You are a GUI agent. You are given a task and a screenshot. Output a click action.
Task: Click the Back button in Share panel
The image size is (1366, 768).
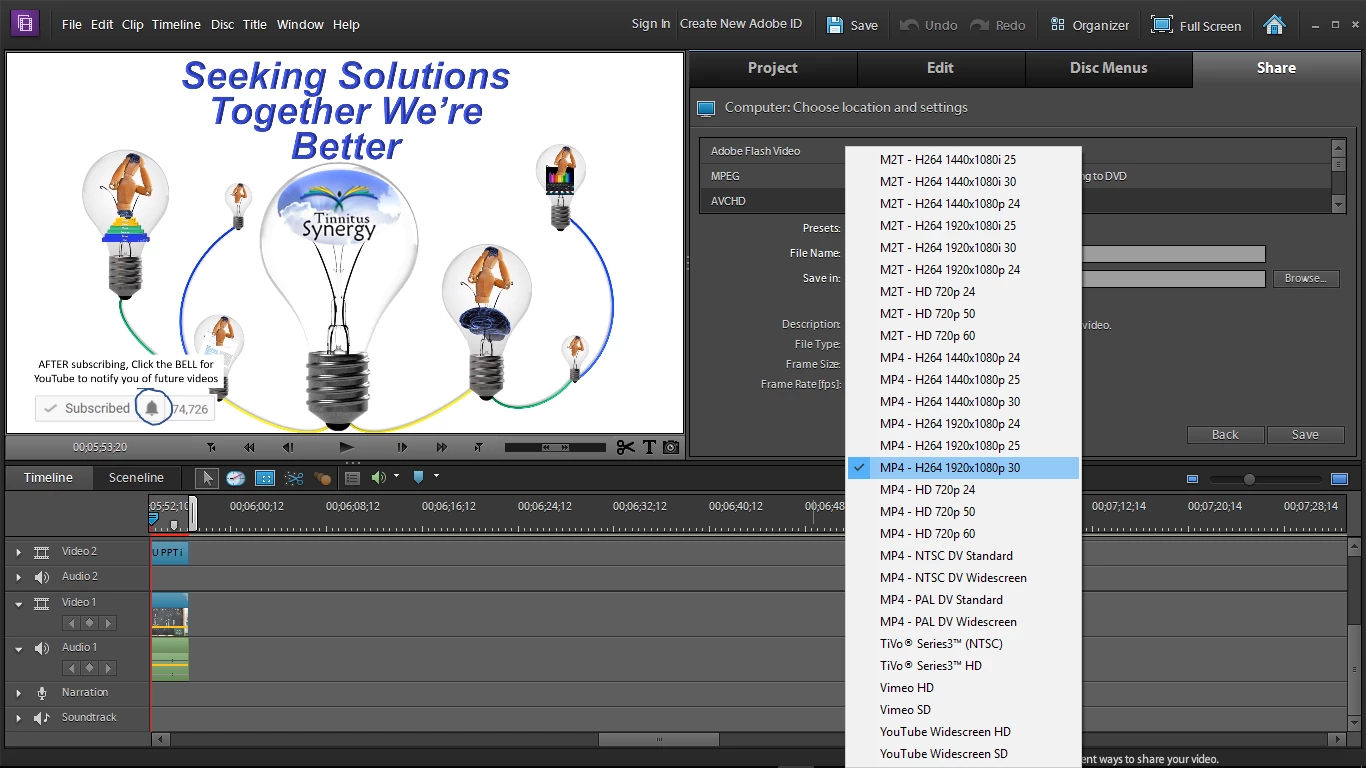point(1225,435)
